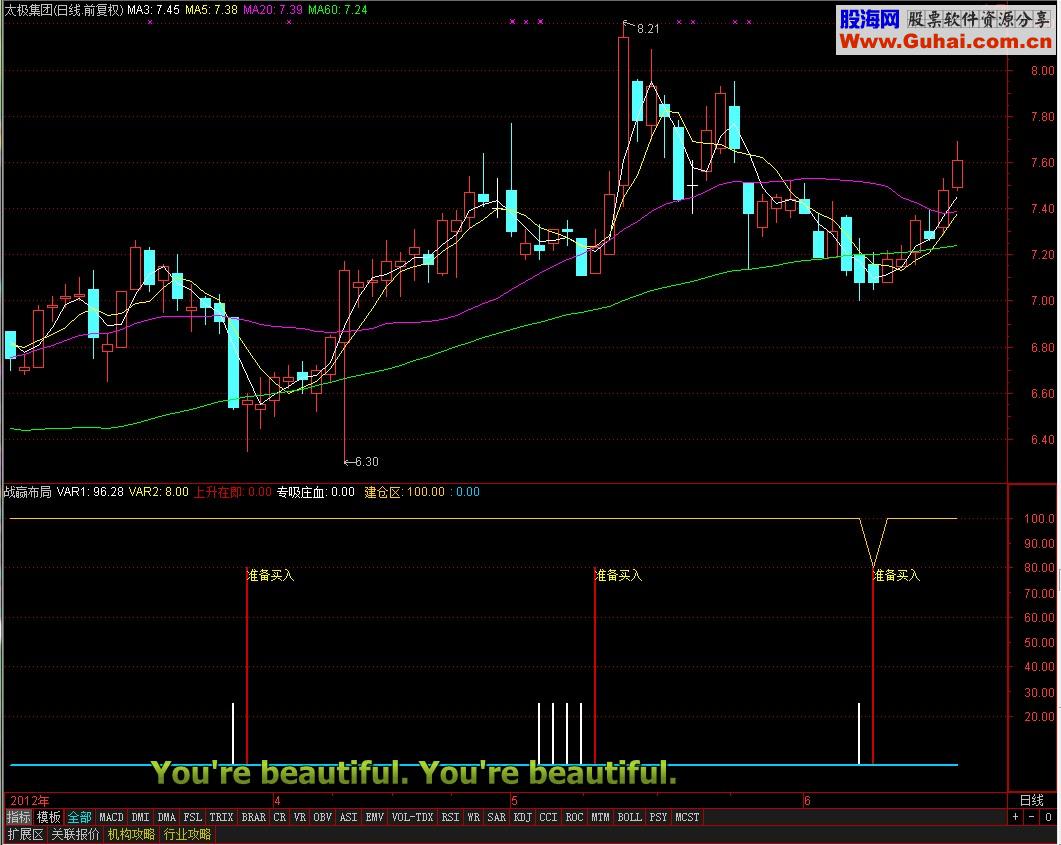Switch to the VOL-TDX indicator
The height and width of the screenshot is (845, 1061).
click(x=412, y=817)
